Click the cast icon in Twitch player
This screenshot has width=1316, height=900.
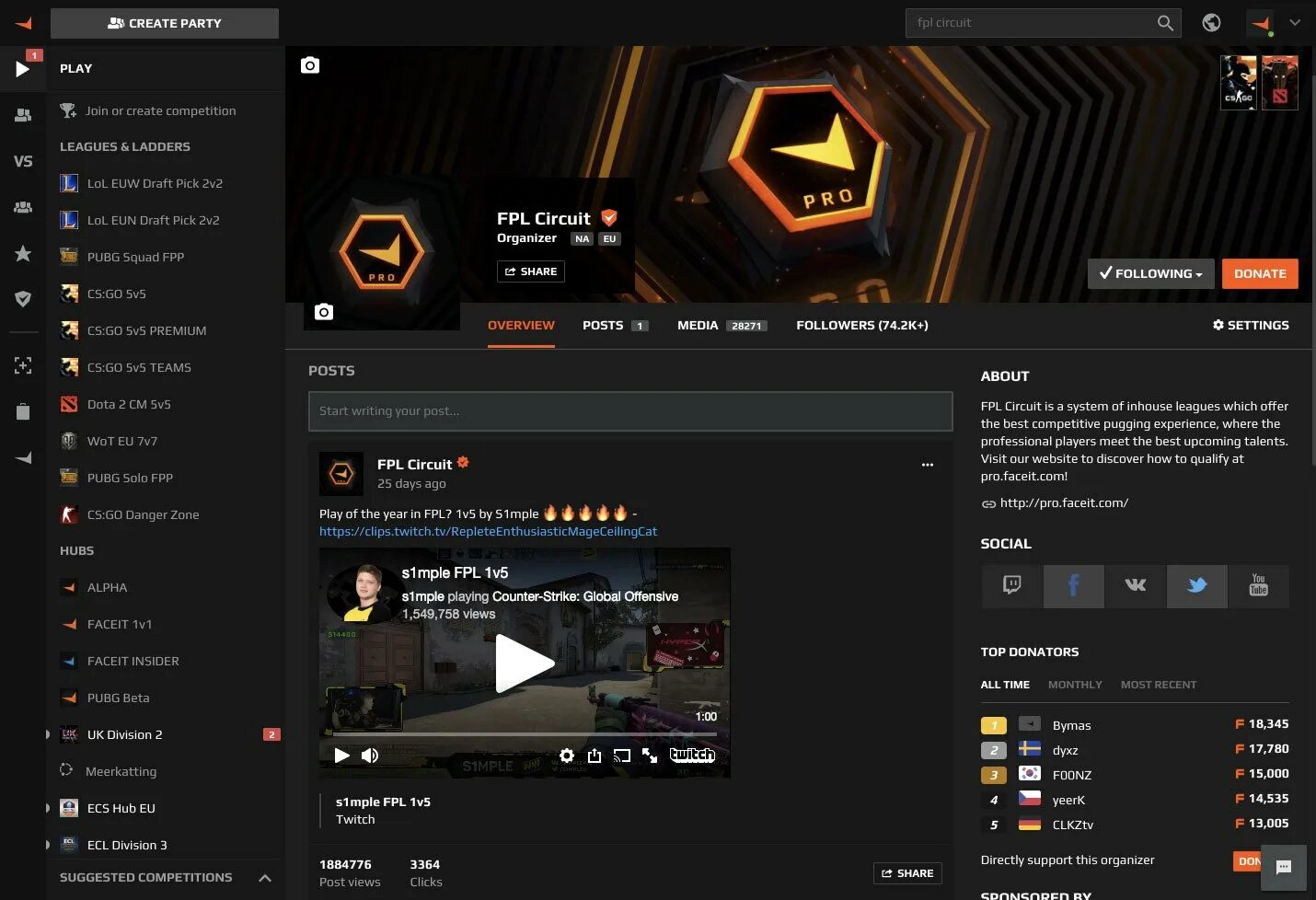[622, 756]
